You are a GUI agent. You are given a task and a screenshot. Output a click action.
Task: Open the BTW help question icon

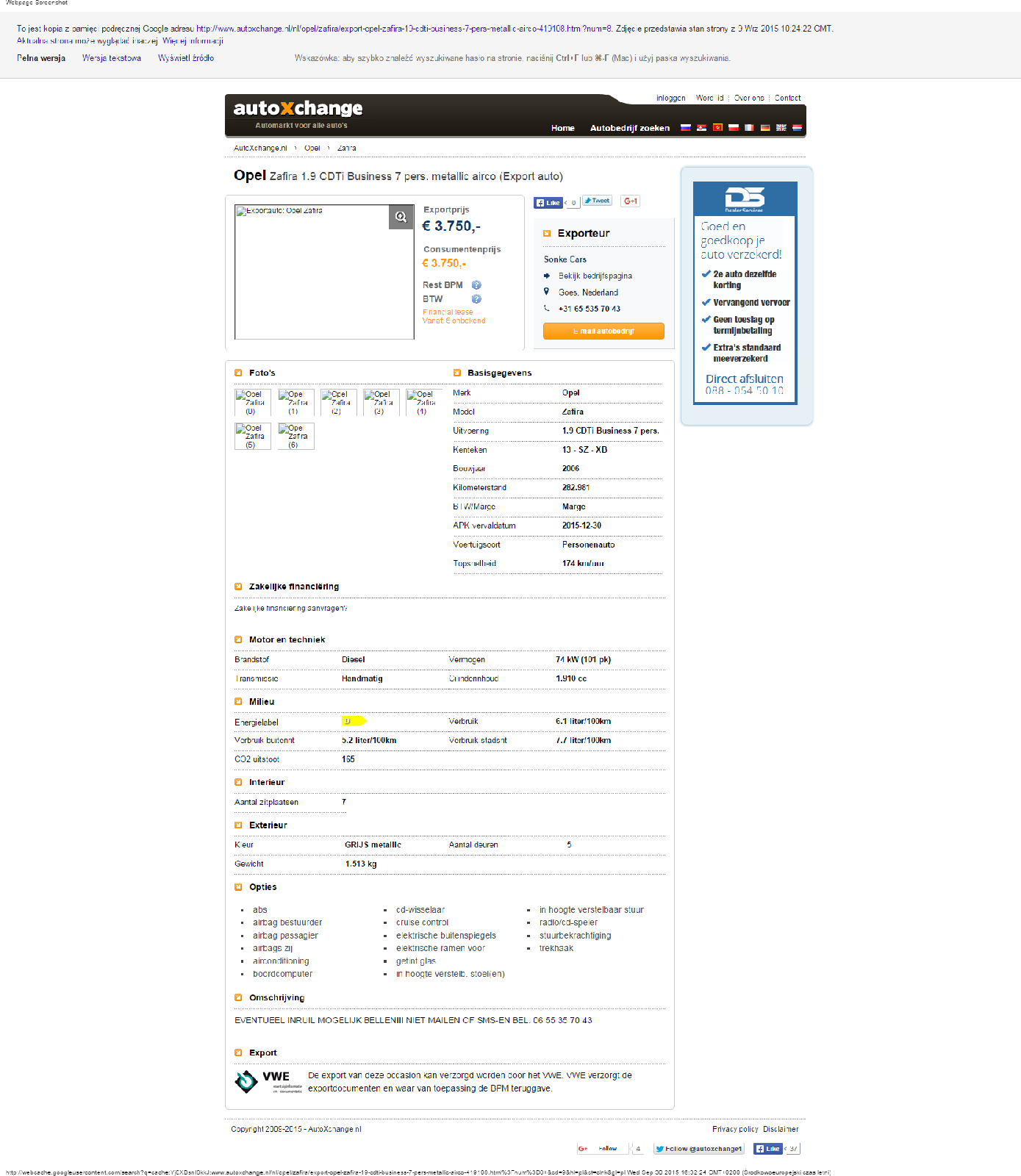point(476,299)
